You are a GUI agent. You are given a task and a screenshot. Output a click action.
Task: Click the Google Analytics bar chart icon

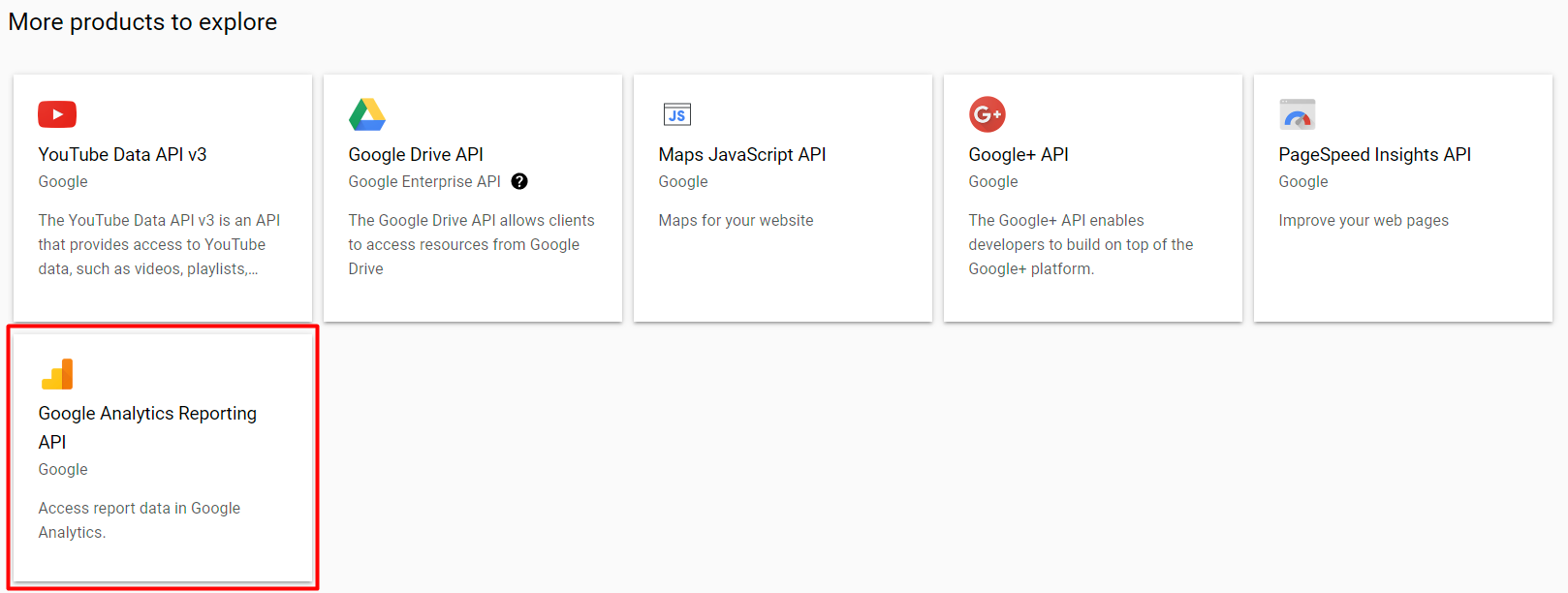(x=57, y=374)
